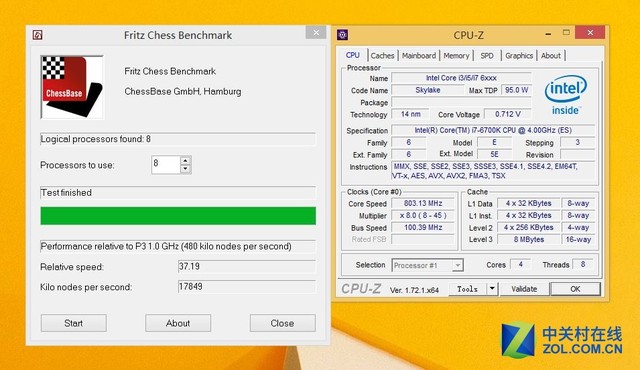Click the Multiplier value 'x 8.0 ( 8 - 45 )'

point(423,215)
